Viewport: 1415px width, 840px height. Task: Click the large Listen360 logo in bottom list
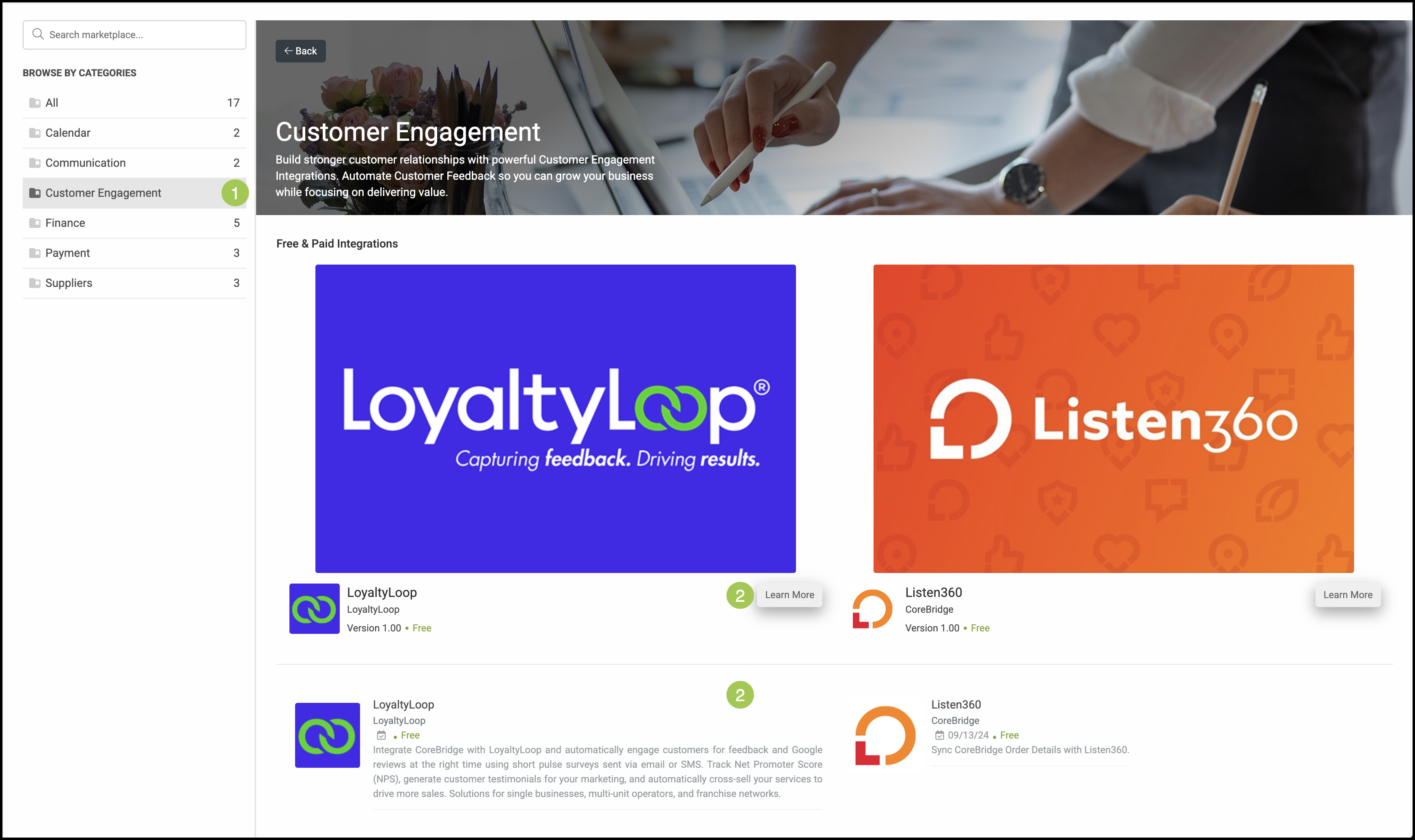pos(885,735)
